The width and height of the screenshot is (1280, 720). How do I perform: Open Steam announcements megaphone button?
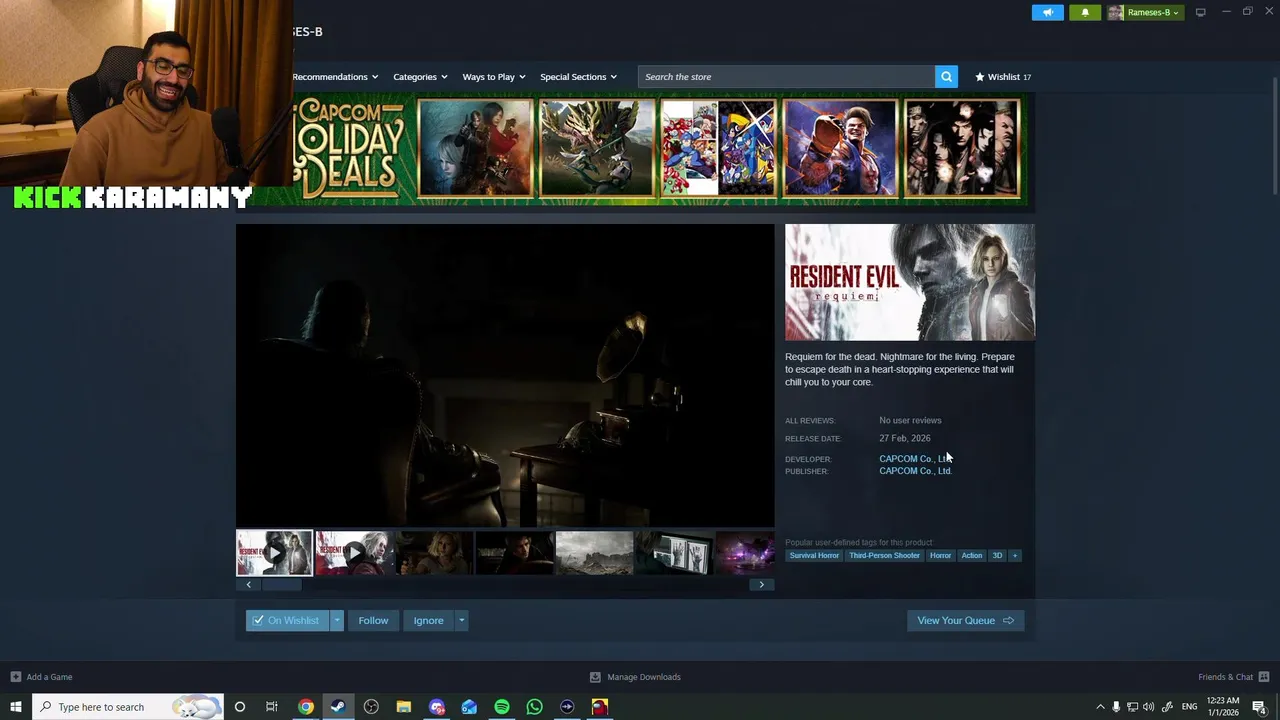tap(1047, 13)
